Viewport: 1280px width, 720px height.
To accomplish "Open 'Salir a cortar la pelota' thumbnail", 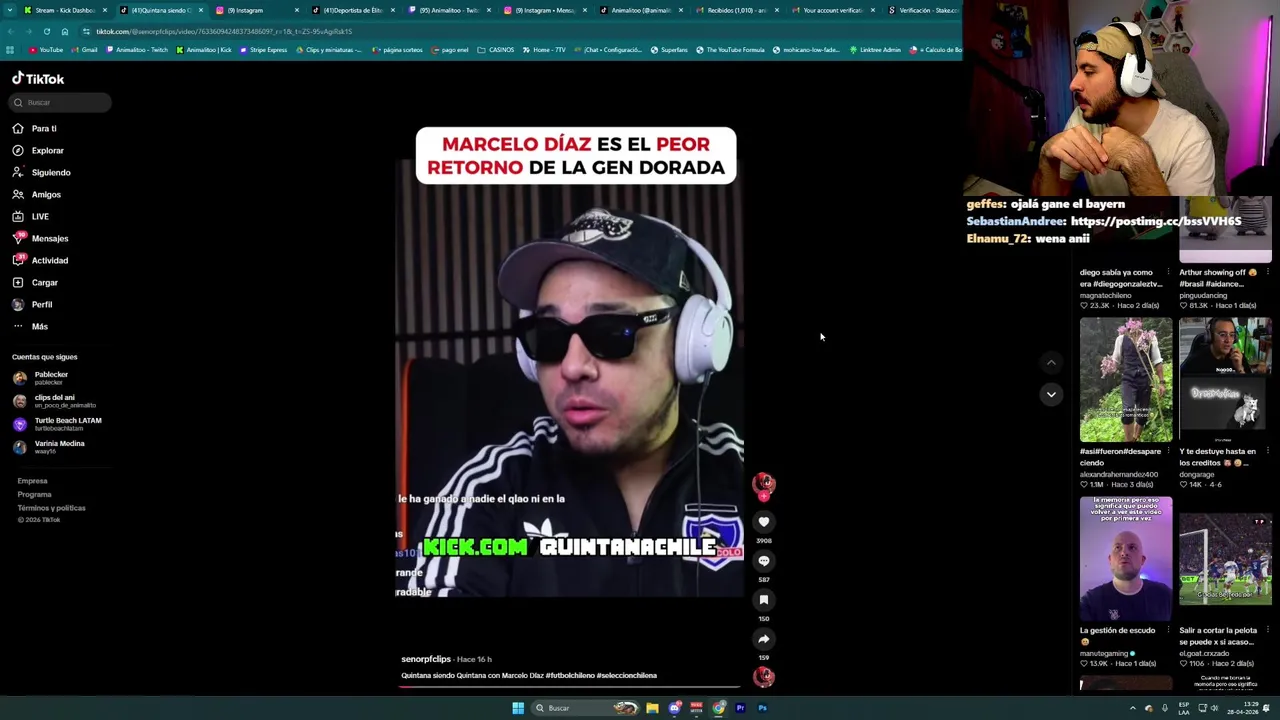I will coord(1225,559).
